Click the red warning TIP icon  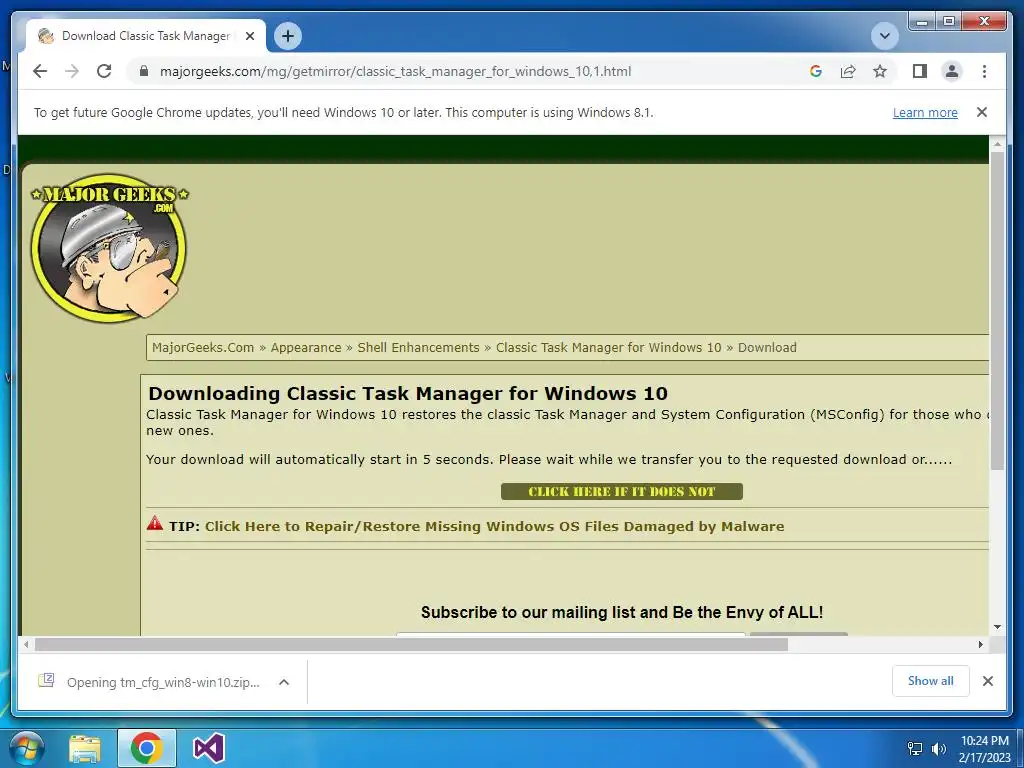[x=155, y=523]
